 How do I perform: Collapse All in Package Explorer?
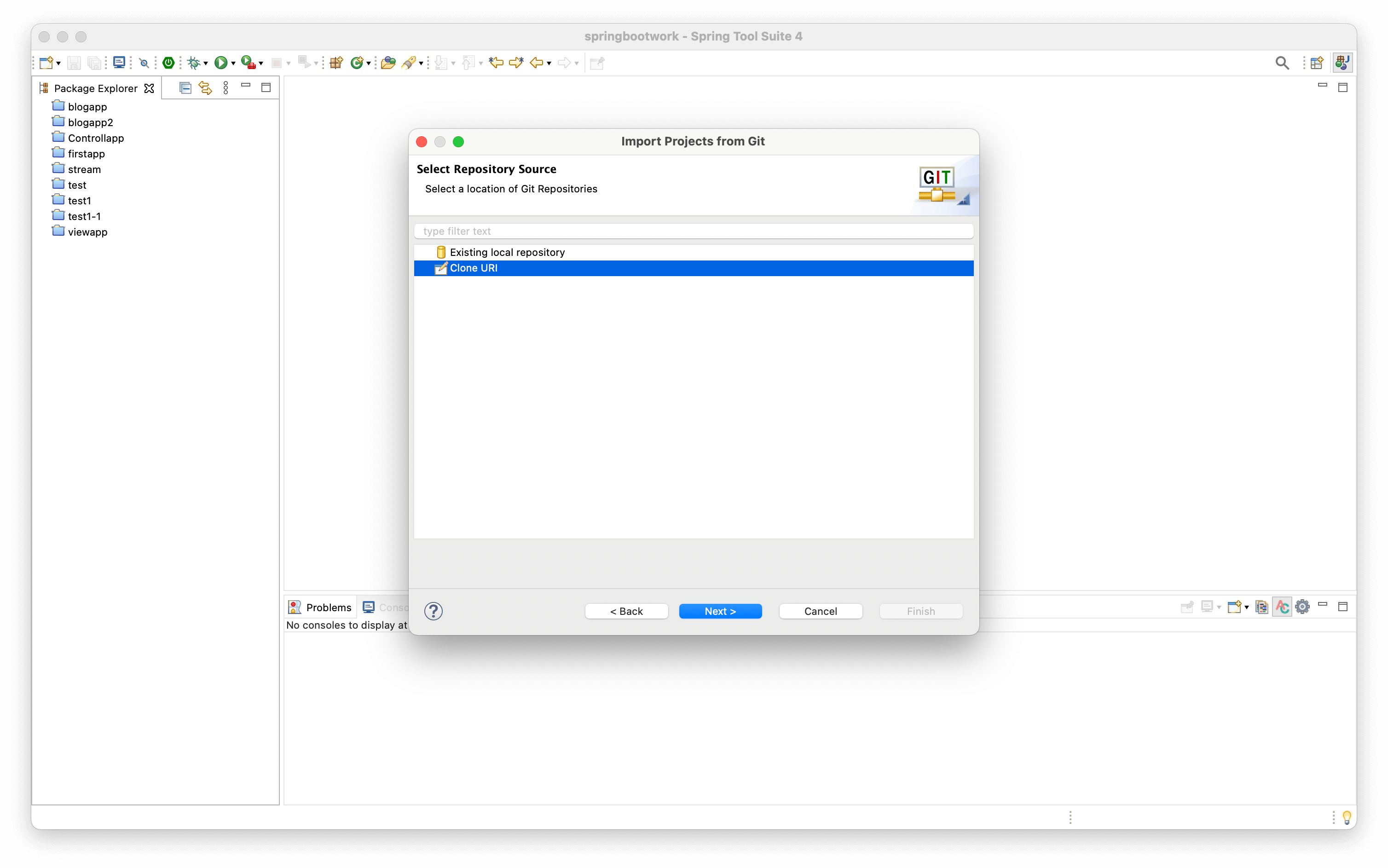point(185,88)
